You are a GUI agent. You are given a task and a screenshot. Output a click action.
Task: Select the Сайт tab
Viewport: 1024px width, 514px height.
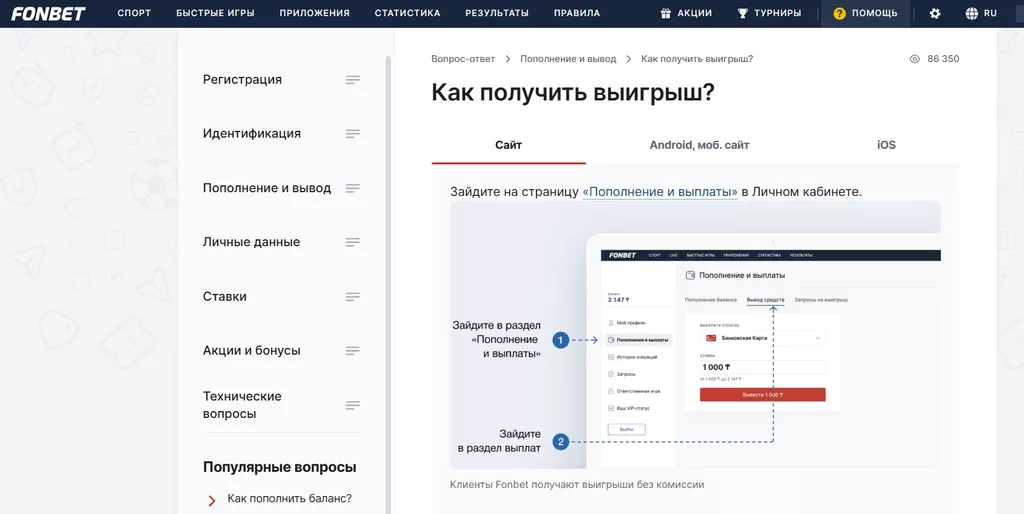[x=508, y=145]
